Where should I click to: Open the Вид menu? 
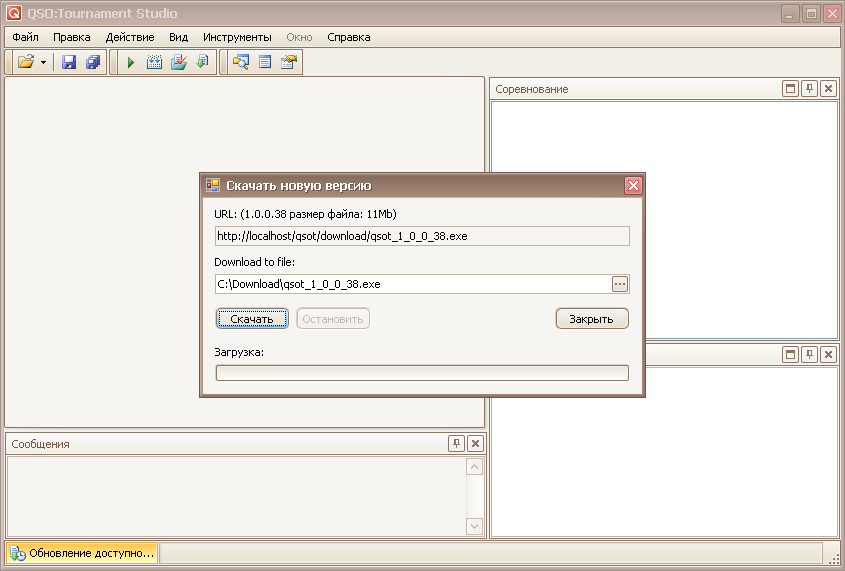coord(178,37)
